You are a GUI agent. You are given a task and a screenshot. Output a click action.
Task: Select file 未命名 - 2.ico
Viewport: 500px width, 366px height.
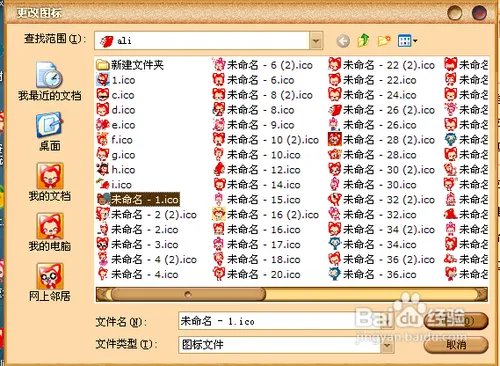coord(137,229)
